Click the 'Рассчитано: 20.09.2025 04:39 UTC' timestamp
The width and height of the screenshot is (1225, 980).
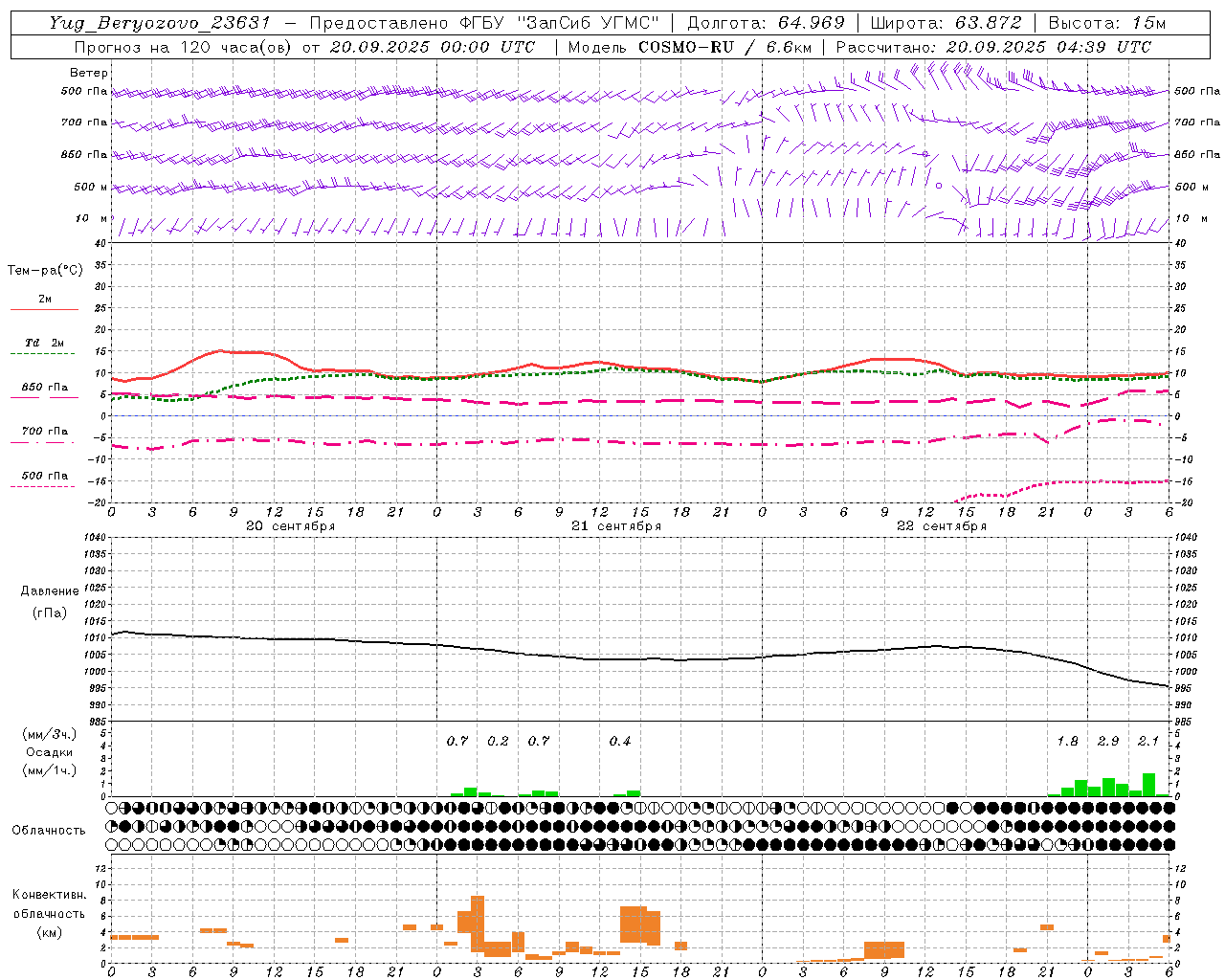[993, 47]
